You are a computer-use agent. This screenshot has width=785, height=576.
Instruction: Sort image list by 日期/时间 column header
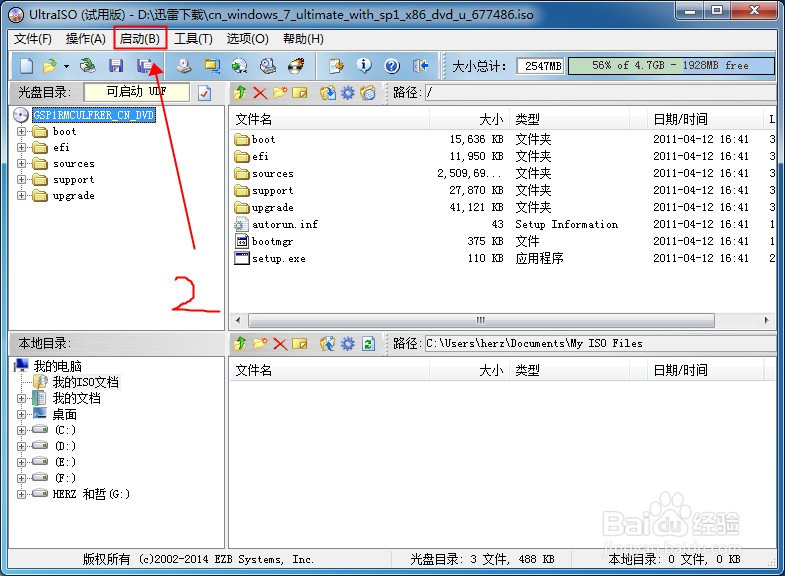coord(705,119)
